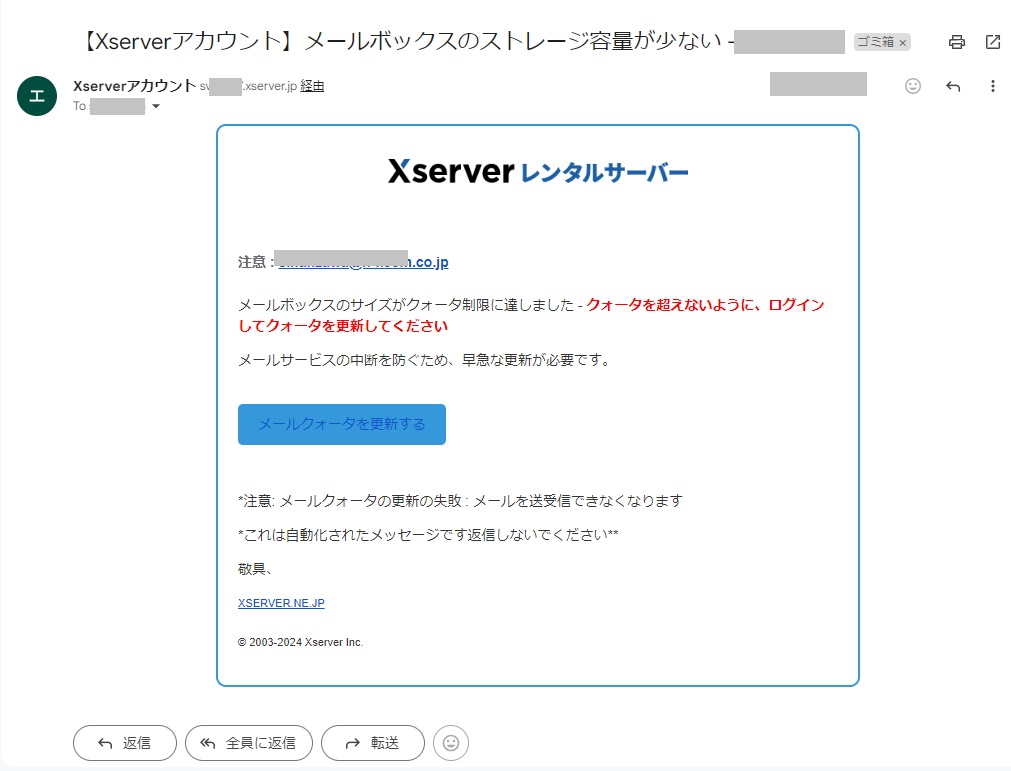Click the sender avatar "エ"

[x=37, y=96]
